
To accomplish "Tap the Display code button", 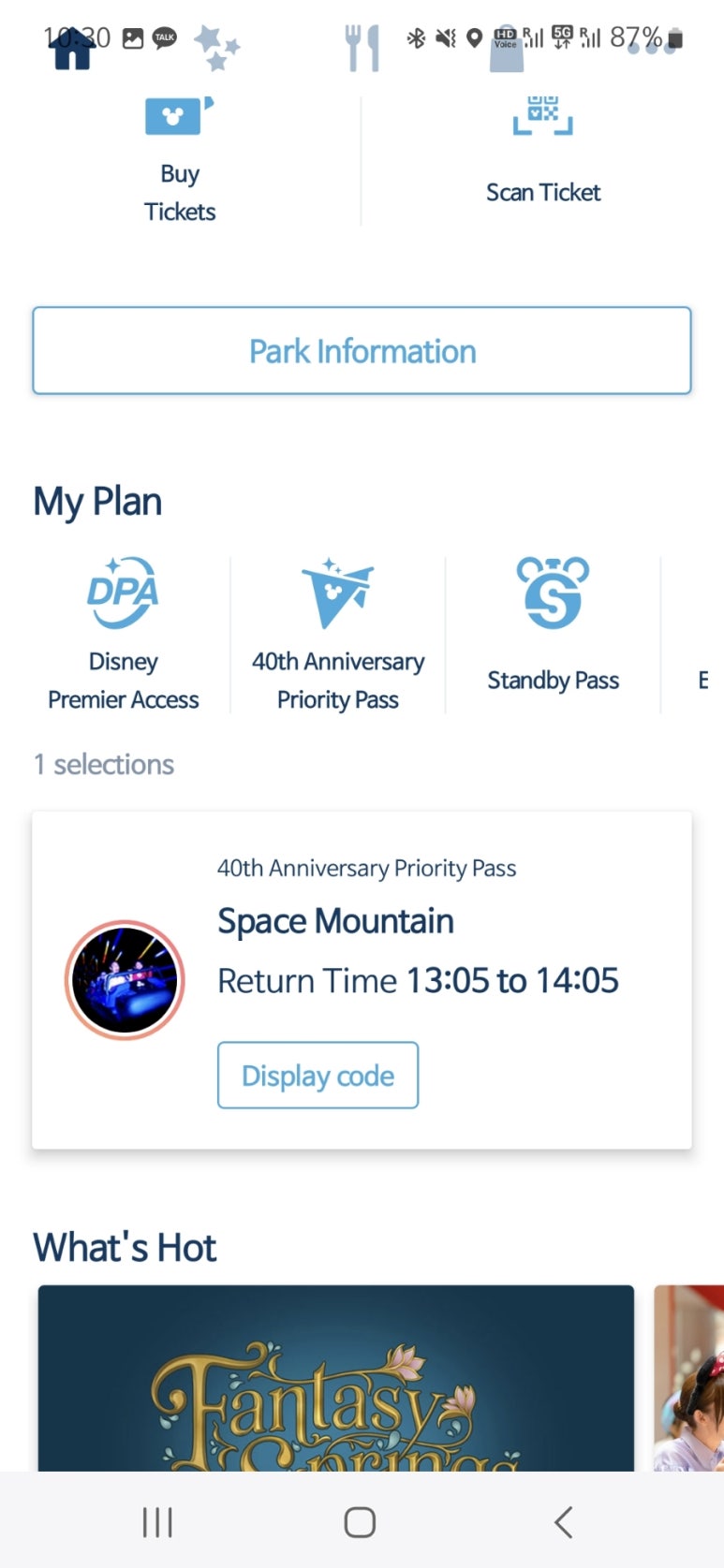I will click(318, 1076).
